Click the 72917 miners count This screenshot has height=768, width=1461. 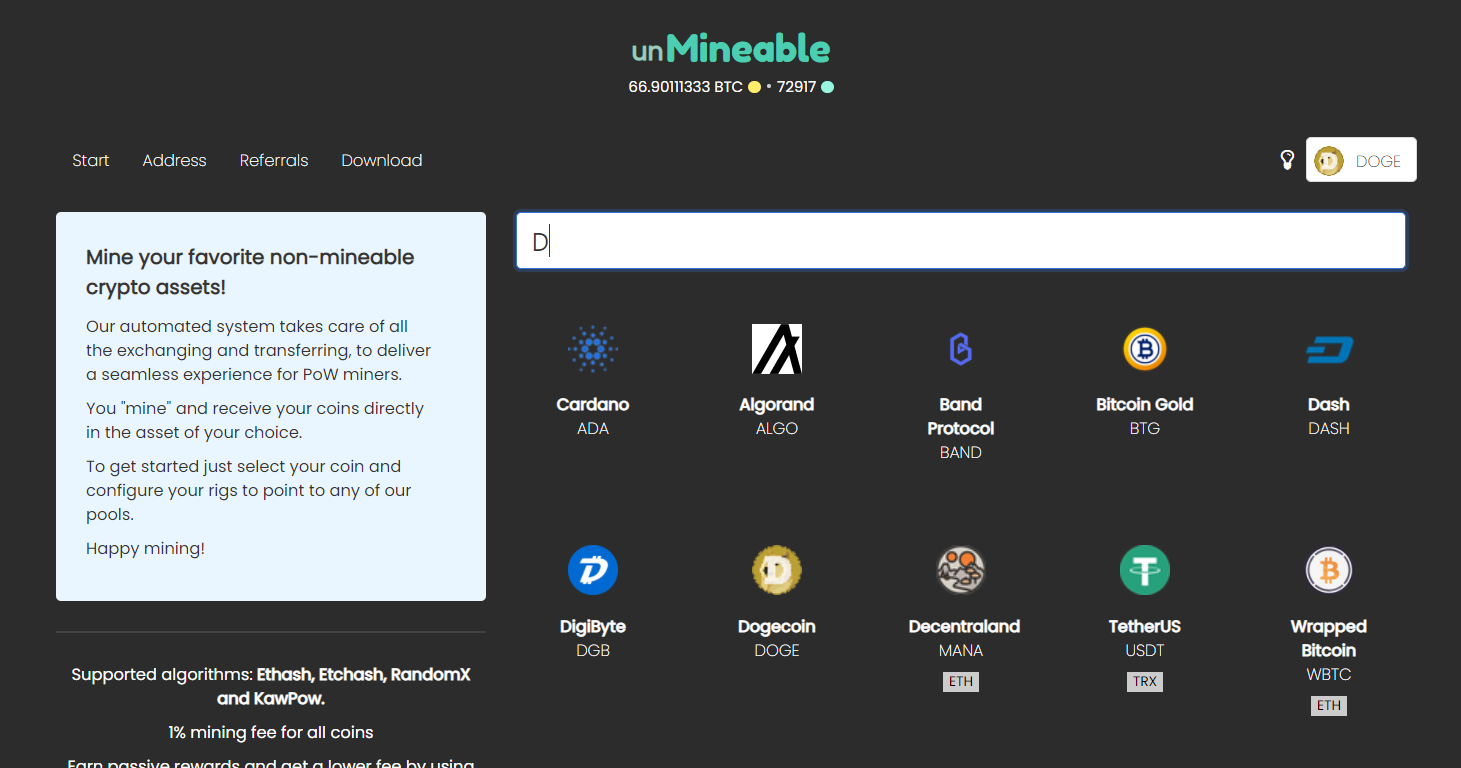pos(796,87)
